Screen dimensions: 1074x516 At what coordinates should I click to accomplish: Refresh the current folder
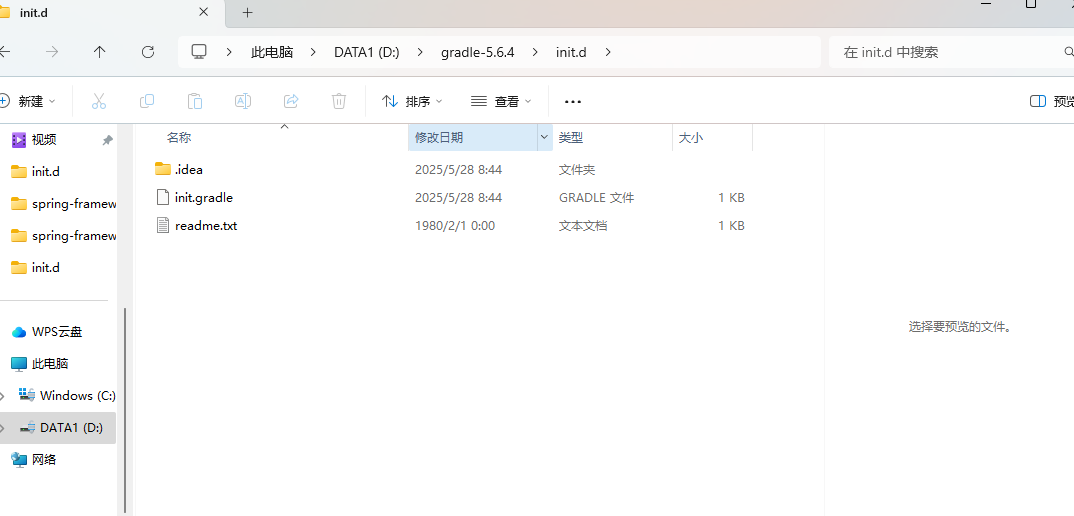pos(148,52)
